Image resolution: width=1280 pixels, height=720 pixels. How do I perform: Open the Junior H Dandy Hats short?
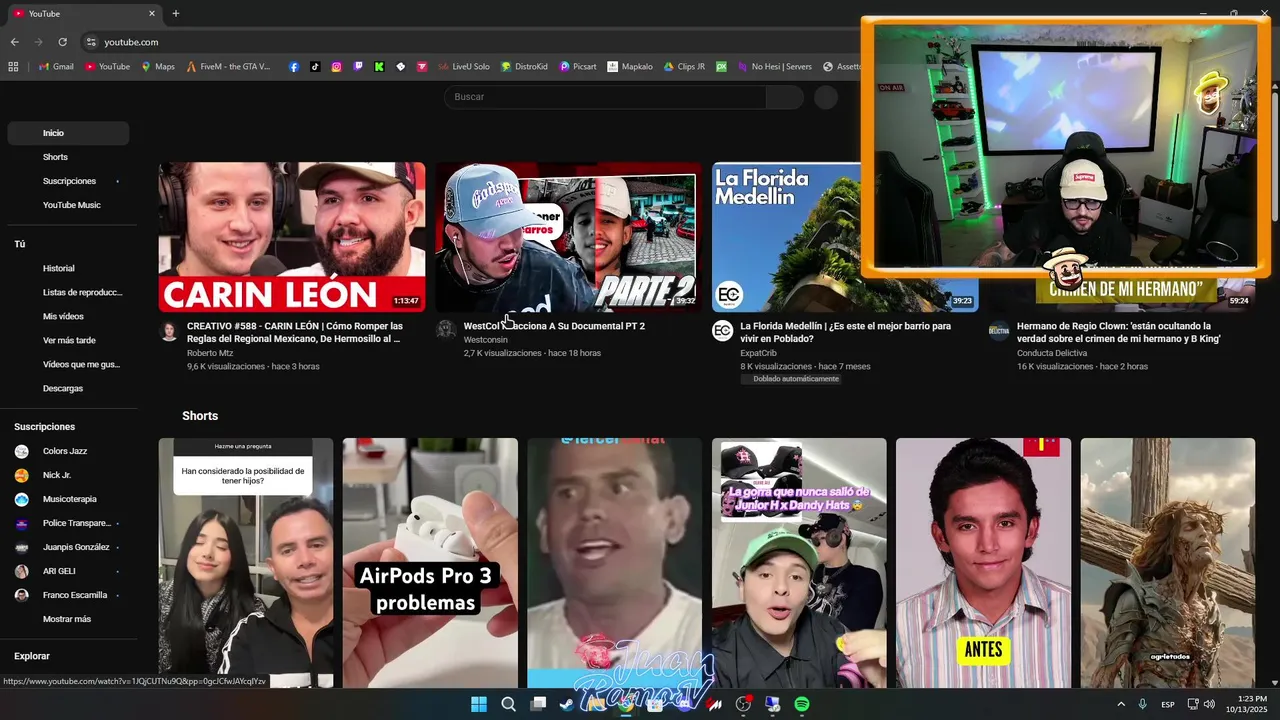[x=799, y=563]
